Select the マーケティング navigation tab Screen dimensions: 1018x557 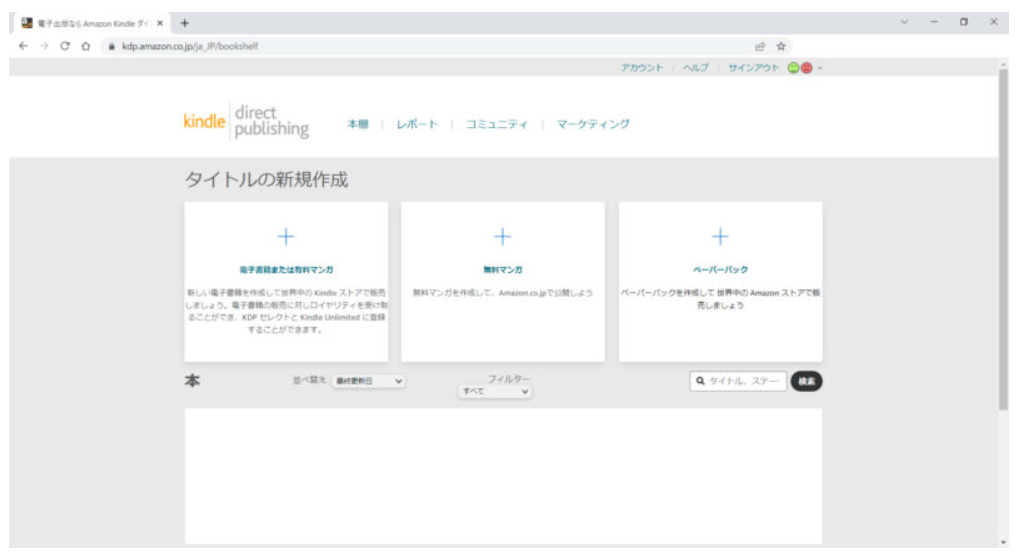click(593, 124)
